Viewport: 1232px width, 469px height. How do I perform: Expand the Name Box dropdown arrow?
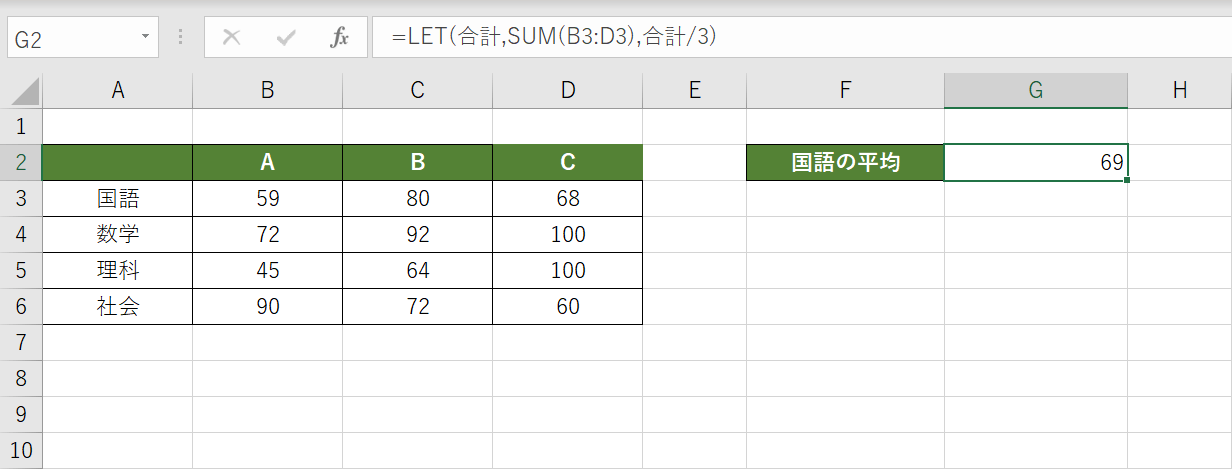[x=146, y=37]
